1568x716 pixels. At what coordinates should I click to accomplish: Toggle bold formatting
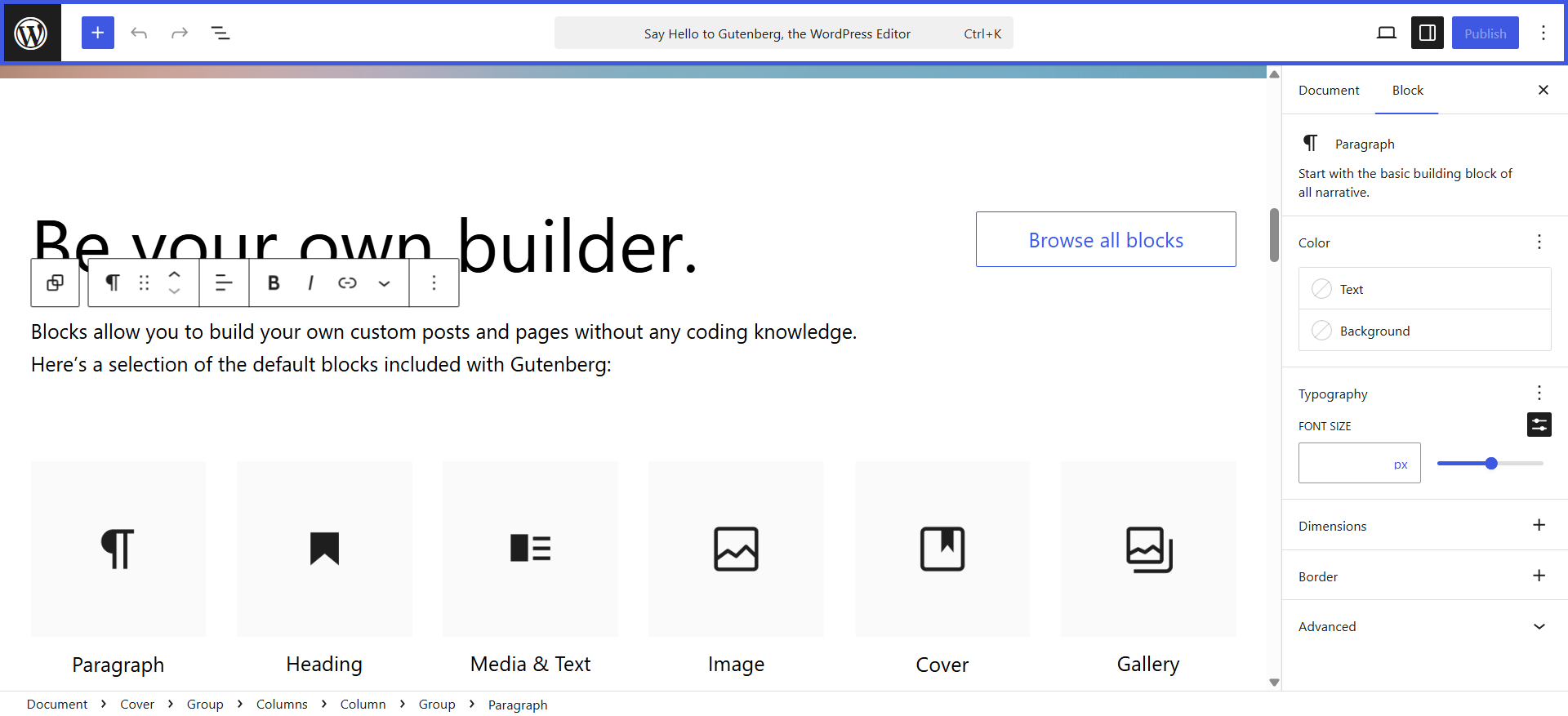click(x=274, y=282)
